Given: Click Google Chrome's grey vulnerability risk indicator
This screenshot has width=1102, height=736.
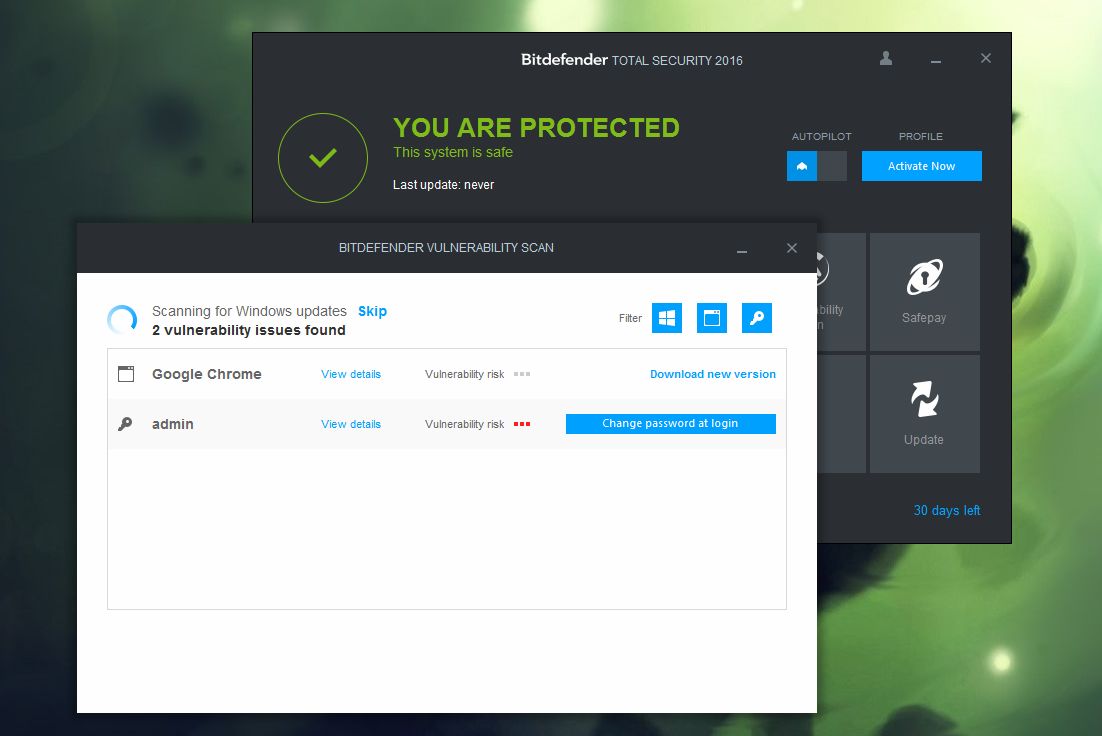Looking at the screenshot, I should click(x=522, y=374).
